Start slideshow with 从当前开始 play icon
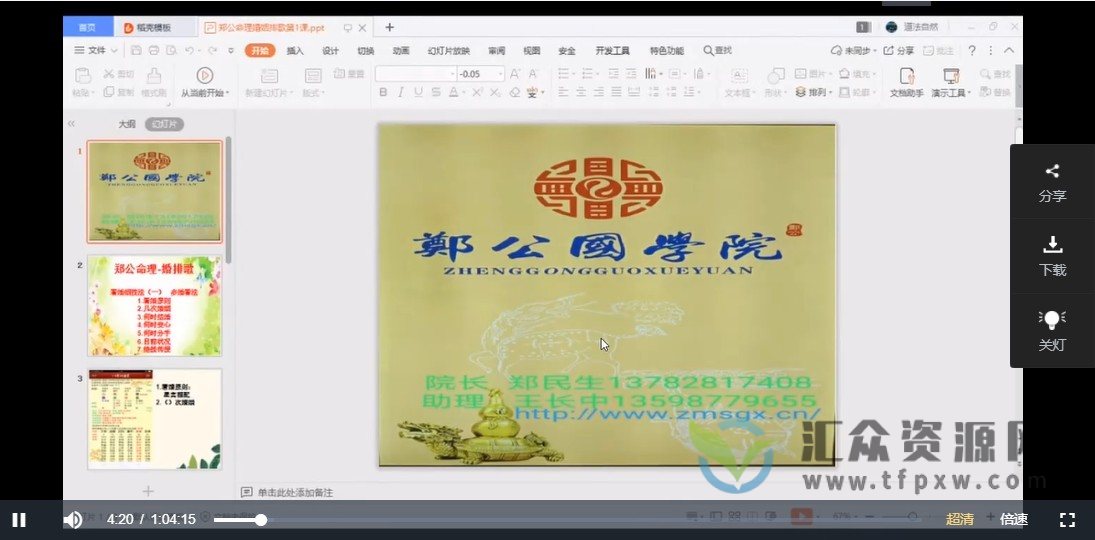The image size is (1095, 540). tap(204, 75)
